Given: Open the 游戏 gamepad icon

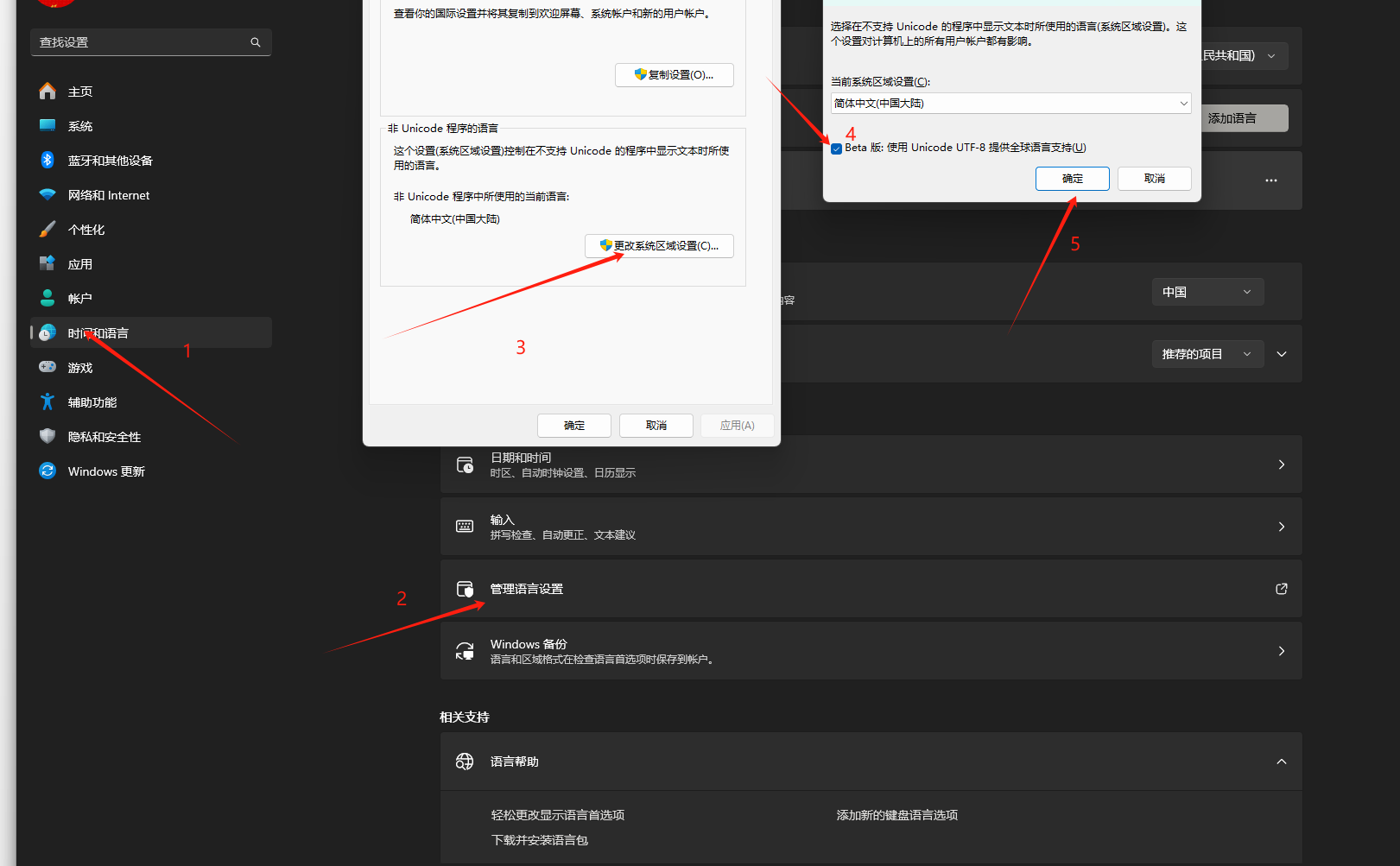Looking at the screenshot, I should tap(48, 367).
